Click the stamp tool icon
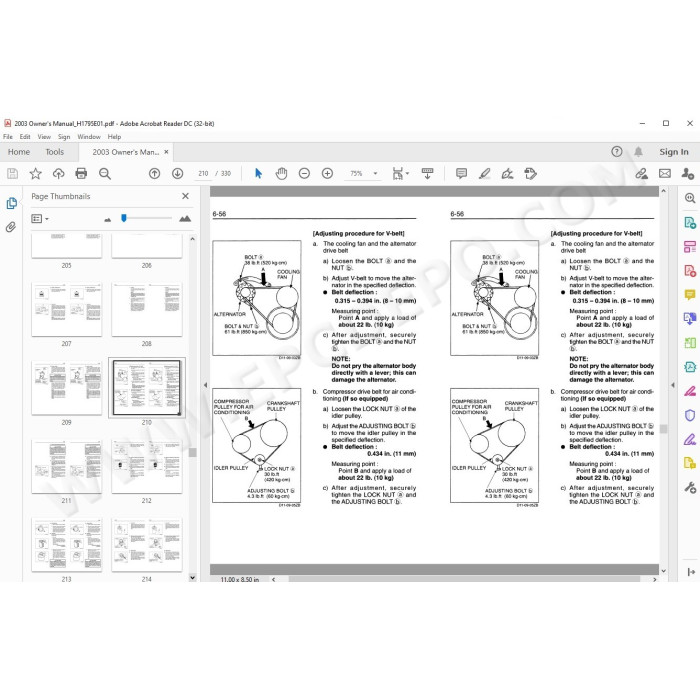Viewport: 700px width, 700px height. pyautogui.click(x=530, y=174)
